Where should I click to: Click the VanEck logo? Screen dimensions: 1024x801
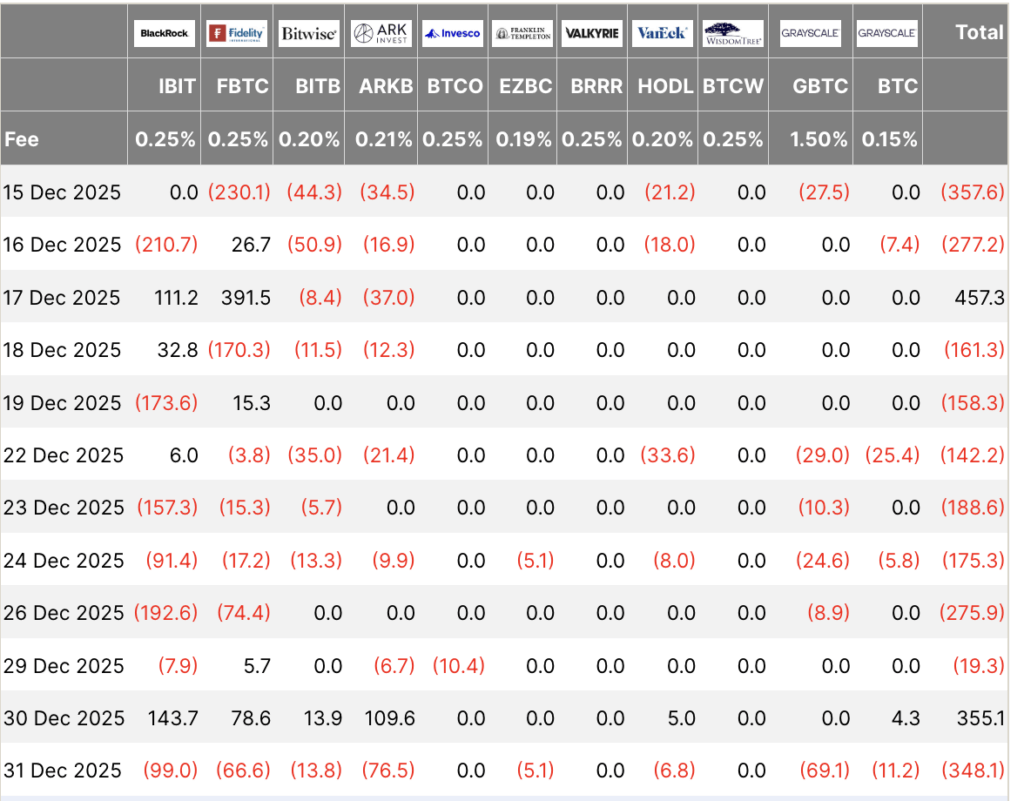coord(662,33)
